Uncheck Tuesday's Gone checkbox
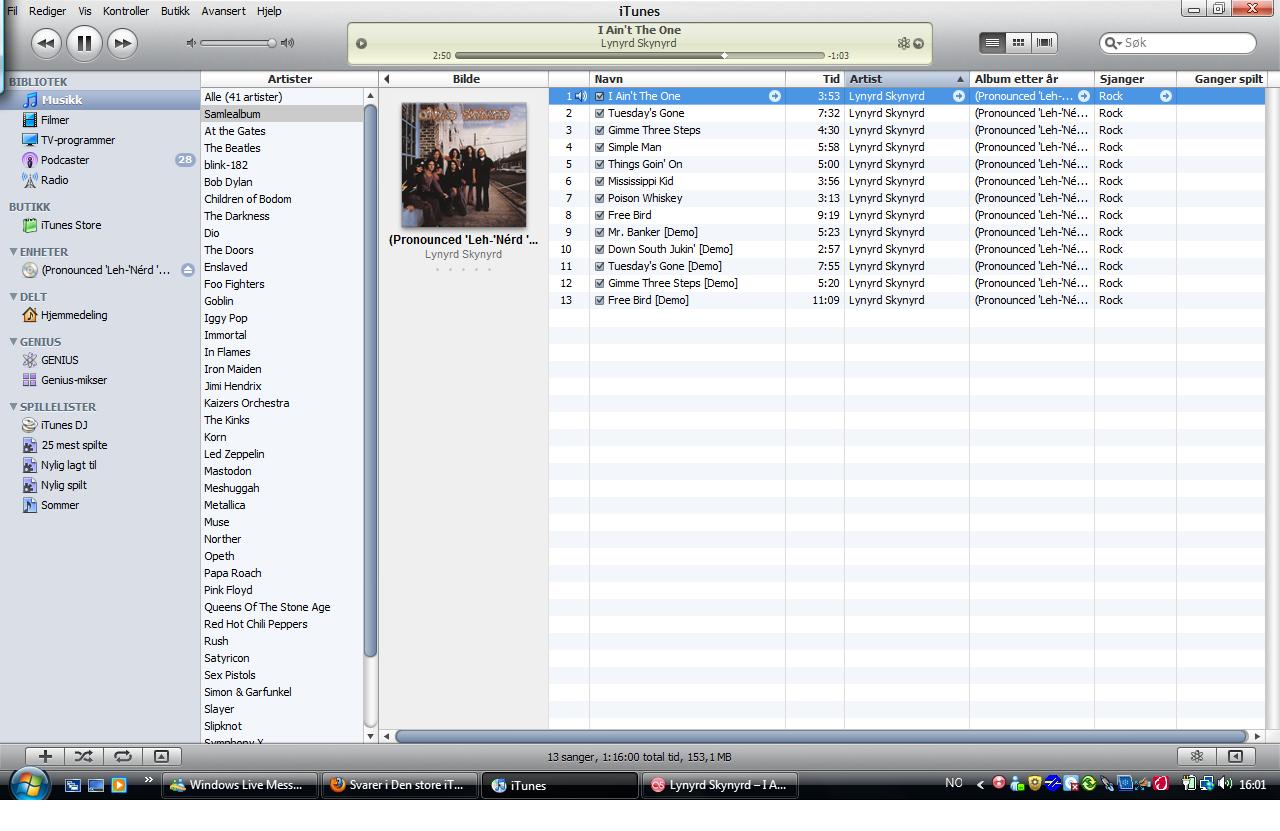 click(x=600, y=113)
